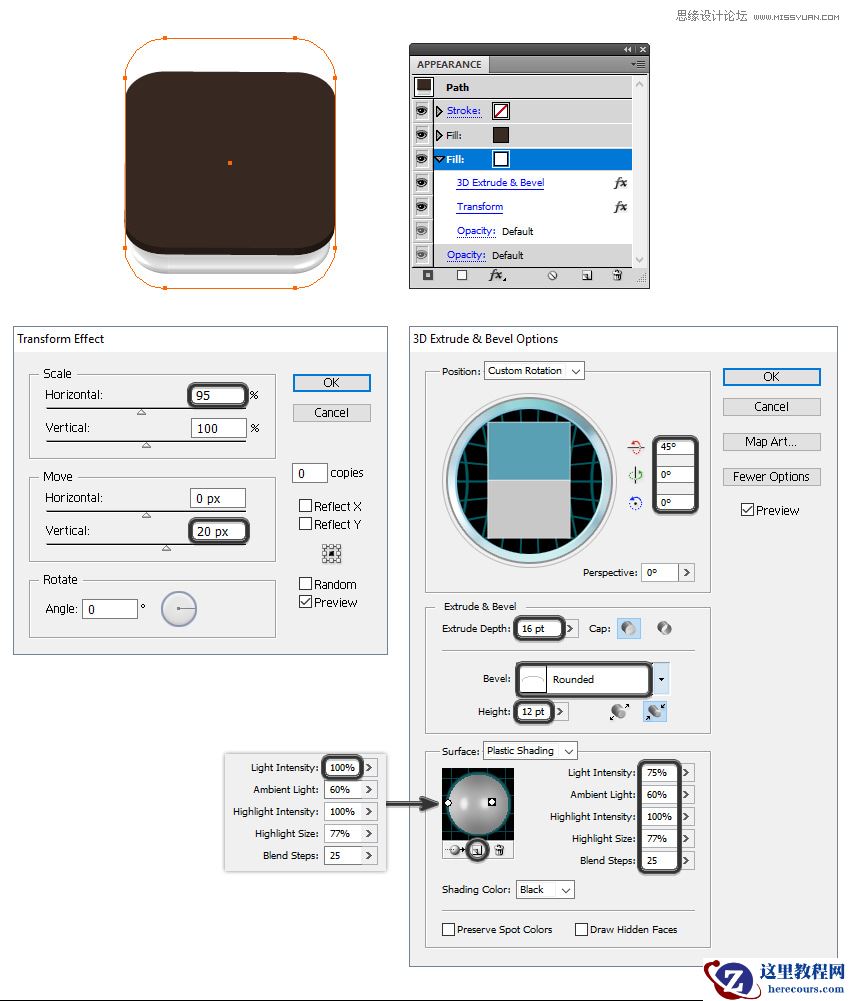Screen dimensions: 850x1001
Task: Click the rotate angle dial
Action: [179, 608]
